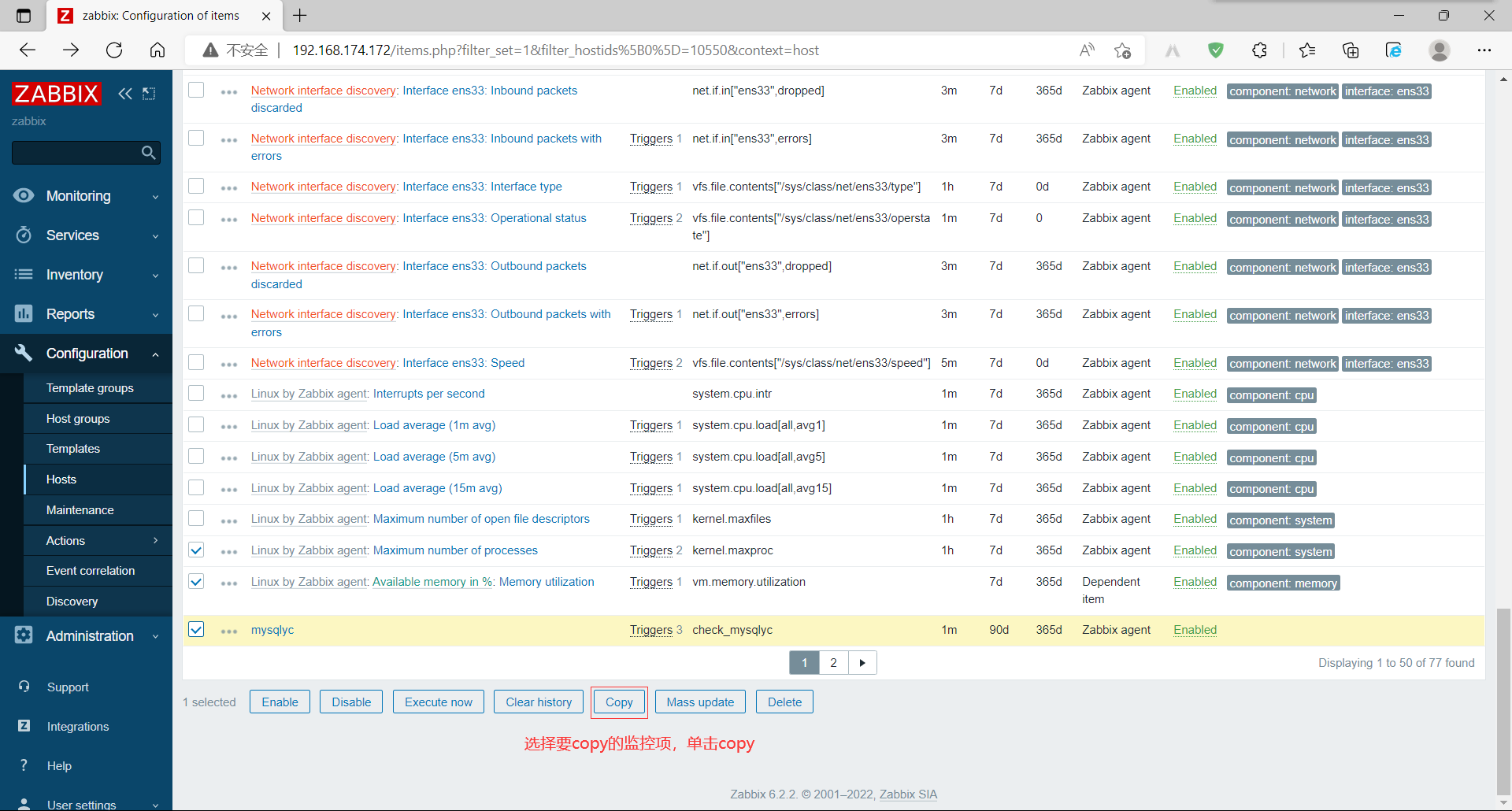Check the Interface ens33: Operational status checkbox

pos(196,217)
